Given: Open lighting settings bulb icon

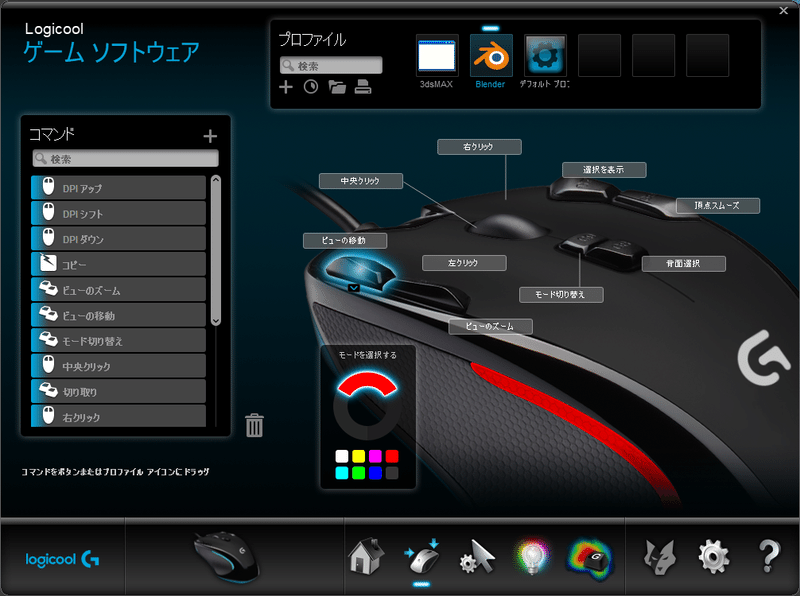Looking at the screenshot, I should (532, 556).
